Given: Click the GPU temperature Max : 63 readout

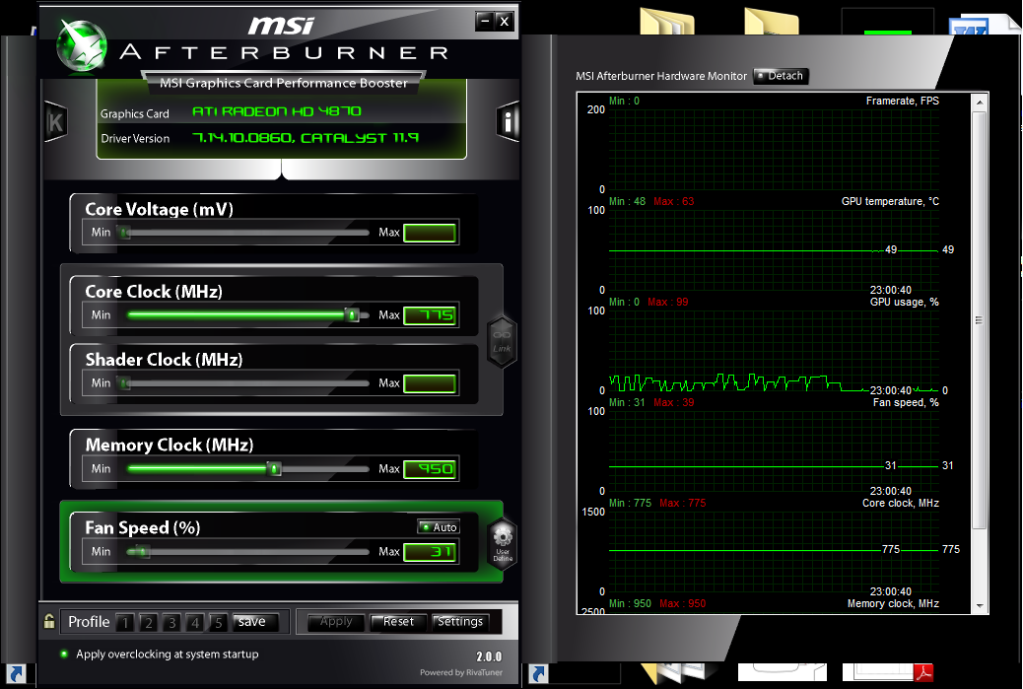Looking at the screenshot, I should (x=674, y=202).
